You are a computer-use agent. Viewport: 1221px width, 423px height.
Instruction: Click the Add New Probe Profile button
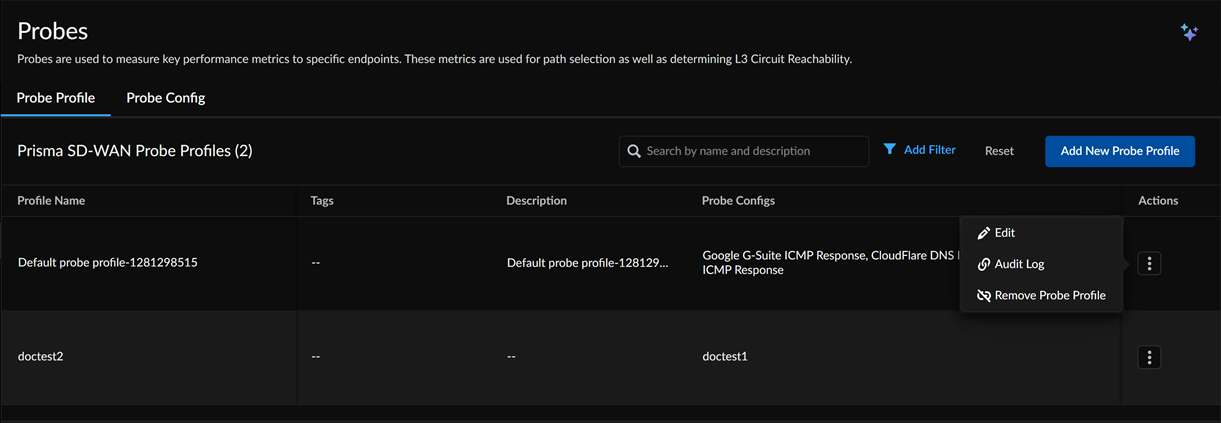1120,151
